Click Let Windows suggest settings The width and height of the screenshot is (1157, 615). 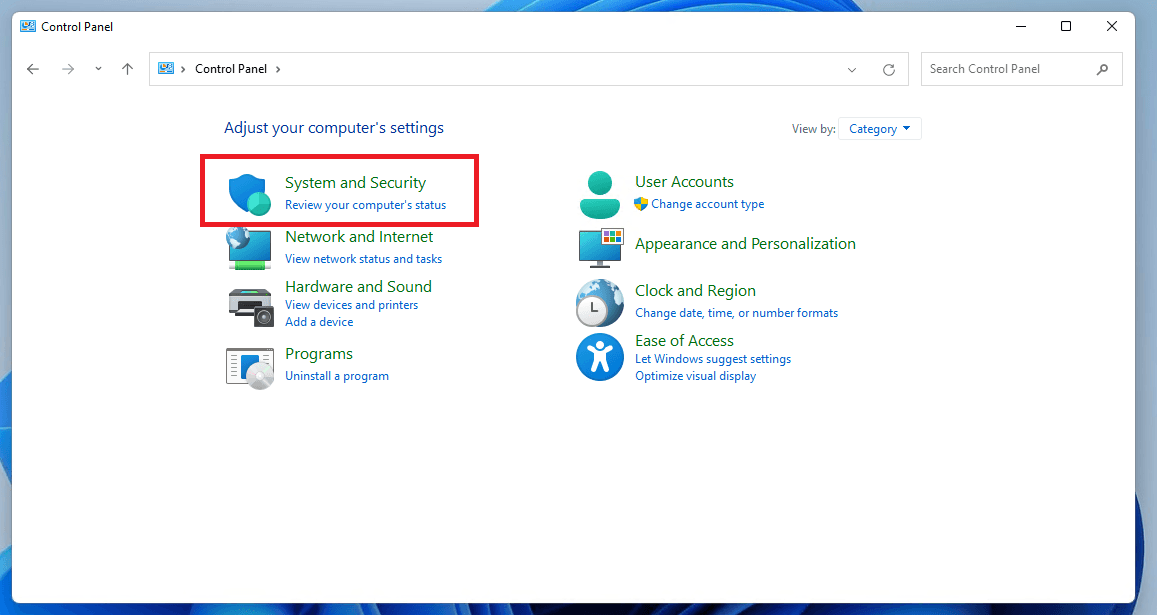[x=713, y=359]
